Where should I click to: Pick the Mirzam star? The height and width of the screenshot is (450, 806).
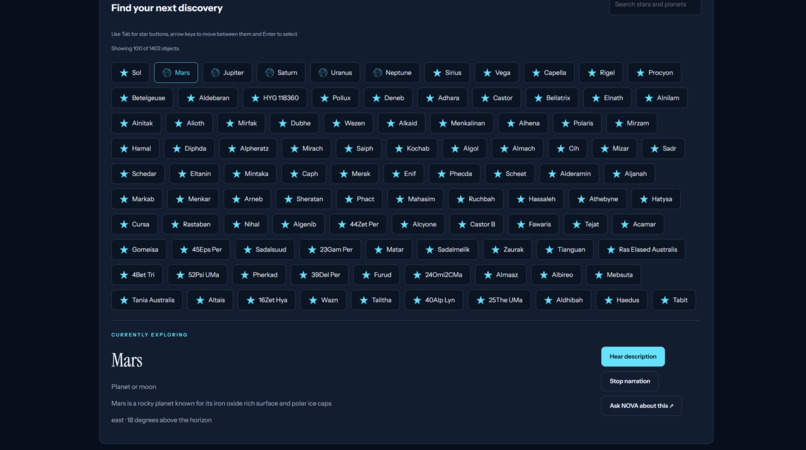[x=632, y=123]
